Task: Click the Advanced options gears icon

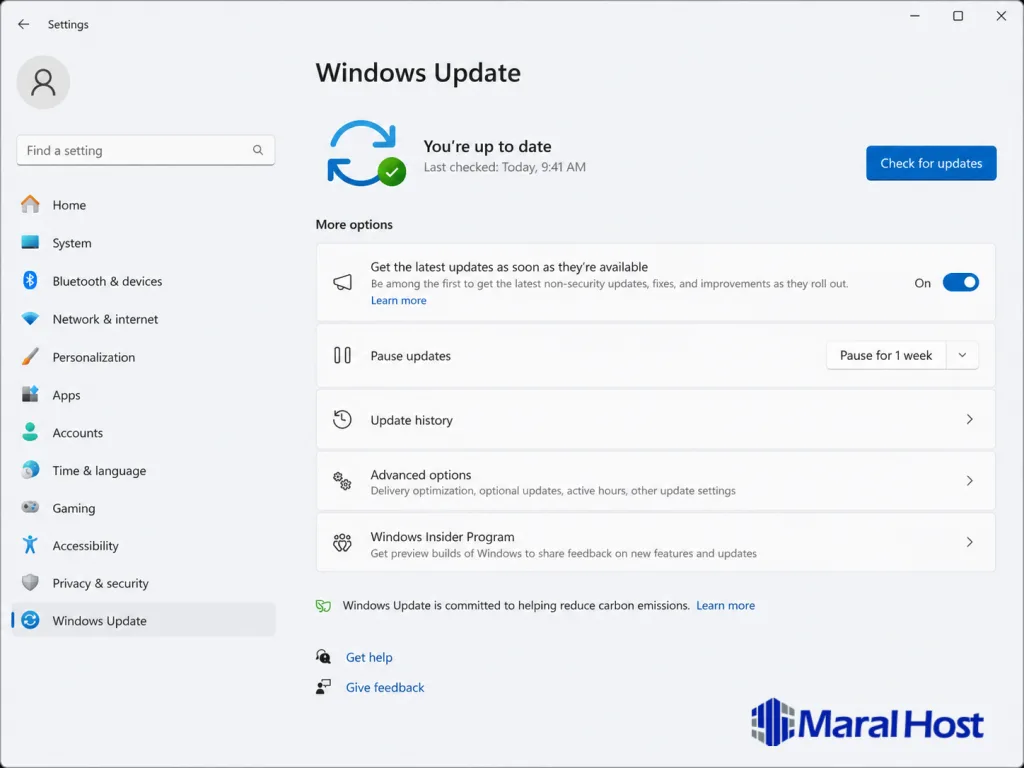Action: tap(342, 481)
